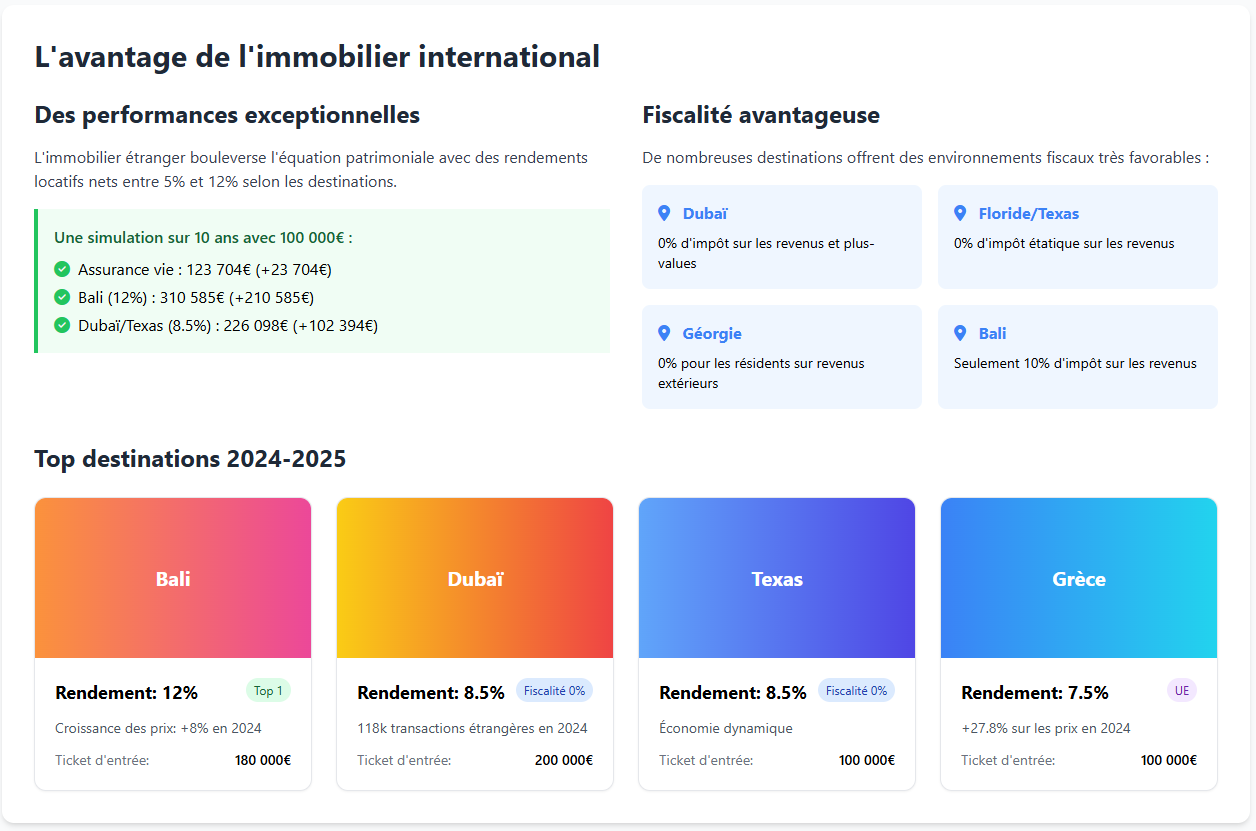Click the main title about immobilier international
1256x831 pixels.
click(x=316, y=57)
